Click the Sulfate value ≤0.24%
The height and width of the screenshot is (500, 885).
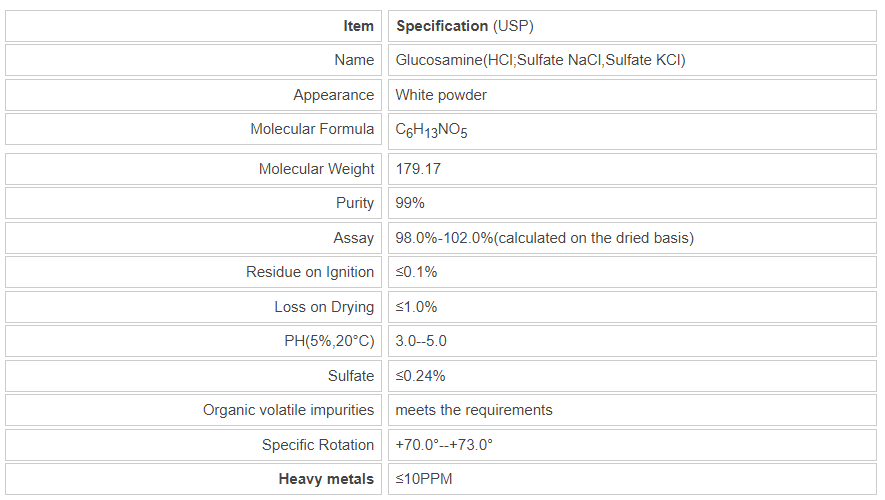point(420,376)
